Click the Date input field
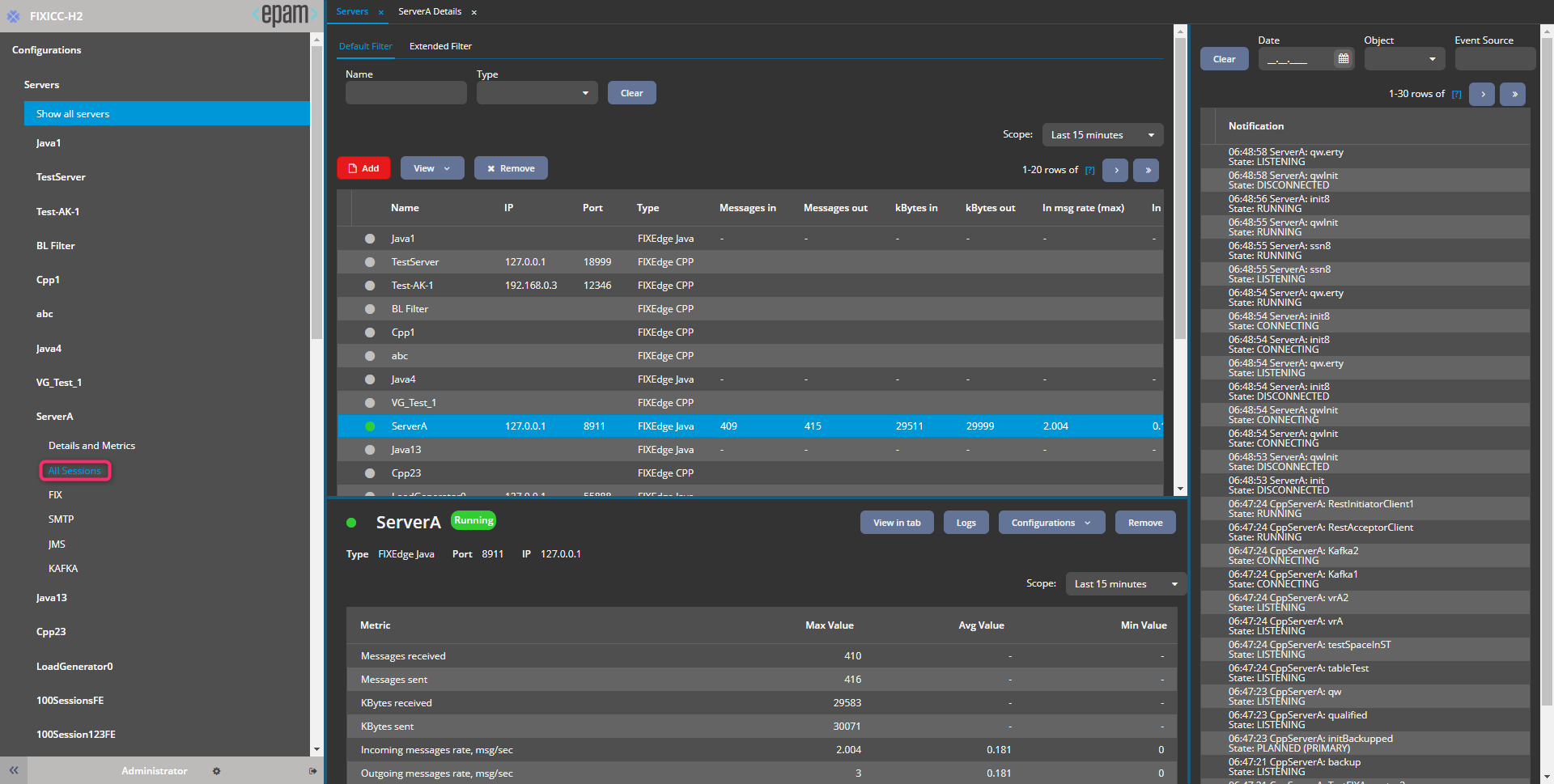1554x784 pixels. pyautogui.click(x=1296, y=59)
